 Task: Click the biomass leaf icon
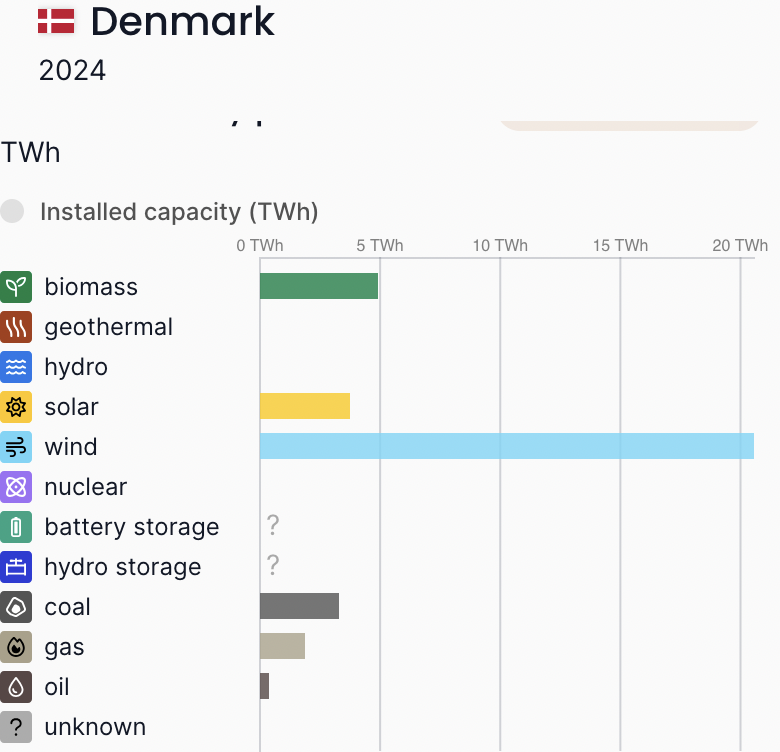[16, 287]
